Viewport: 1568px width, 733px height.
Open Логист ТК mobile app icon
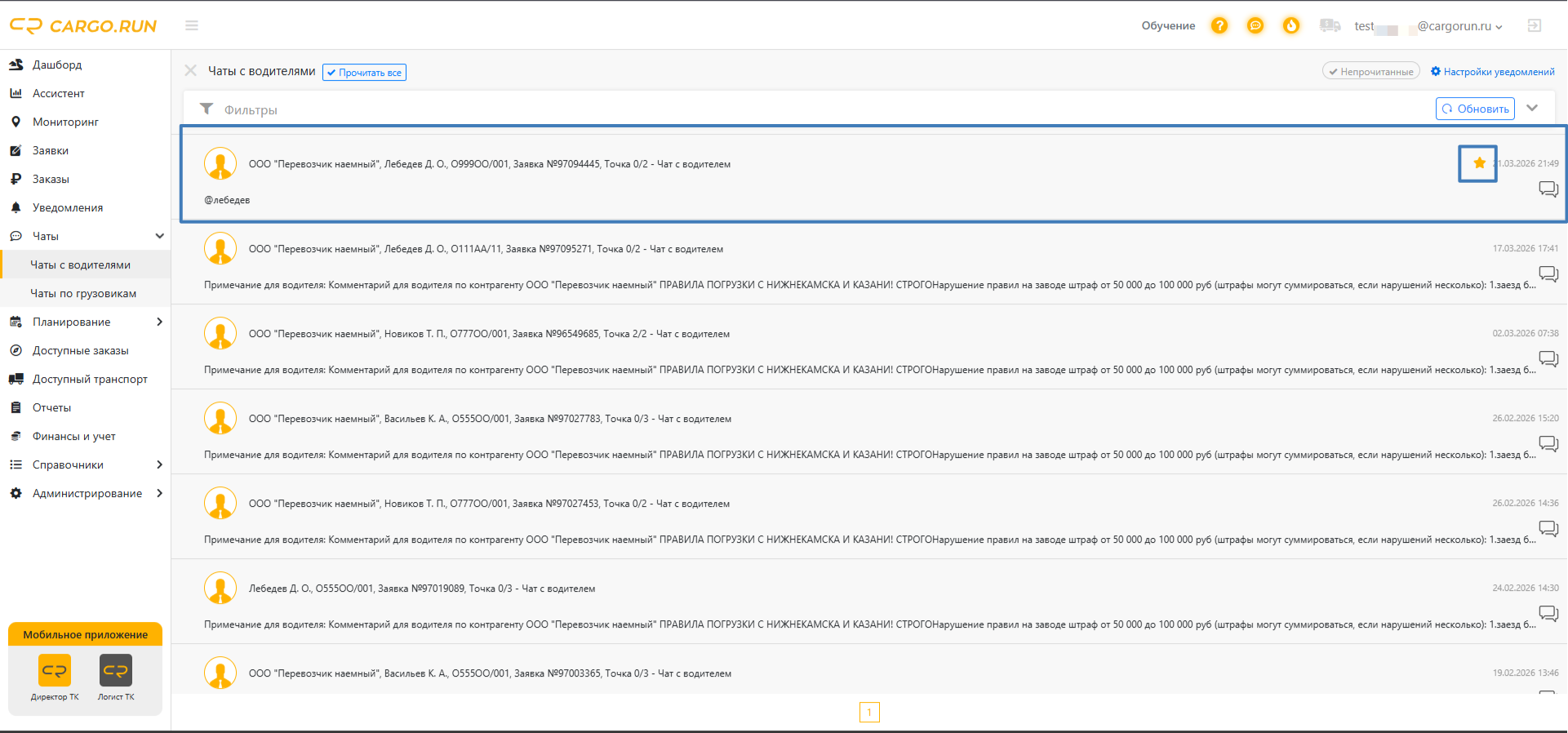(x=116, y=671)
